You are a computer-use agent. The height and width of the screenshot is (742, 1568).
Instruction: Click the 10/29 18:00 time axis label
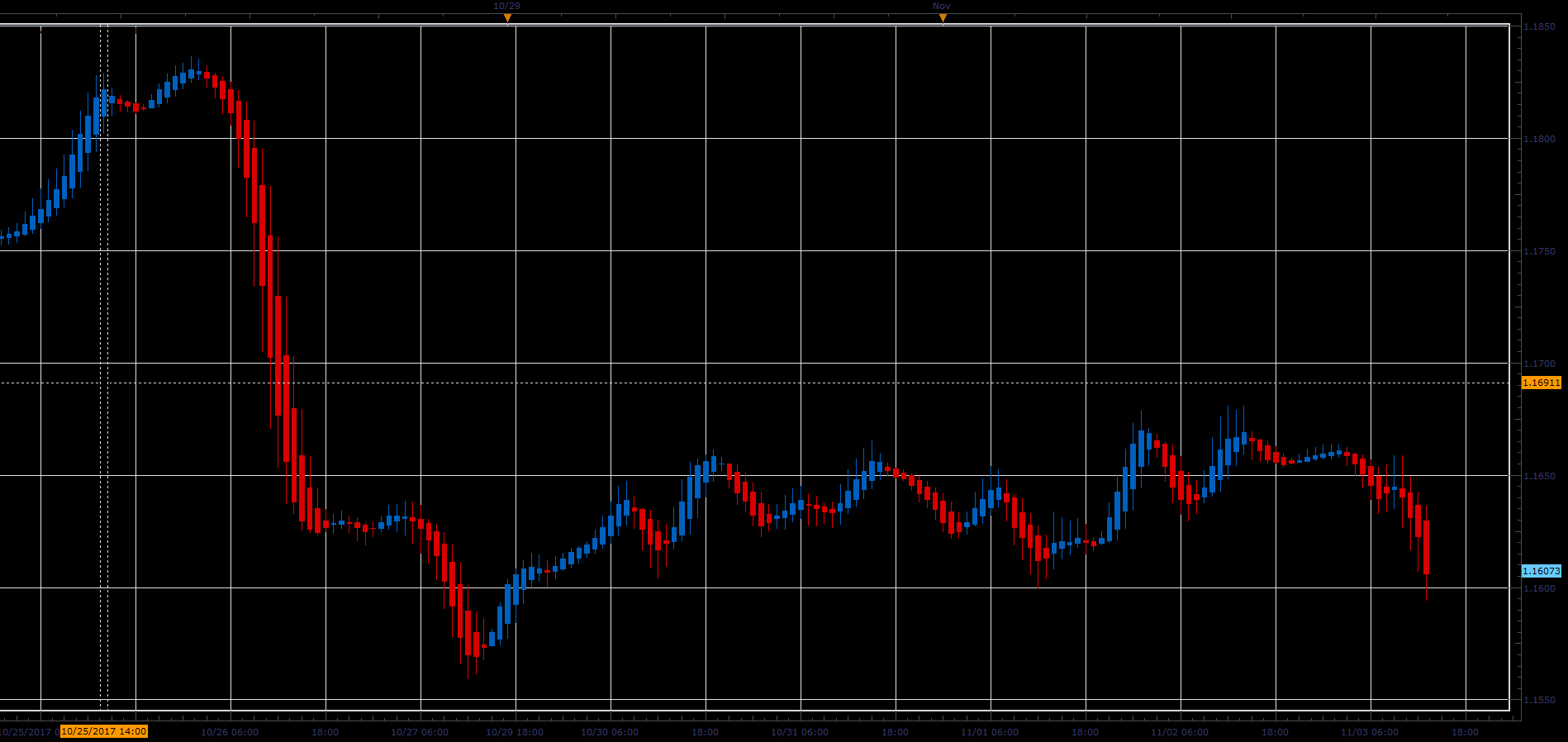pos(515,732)
